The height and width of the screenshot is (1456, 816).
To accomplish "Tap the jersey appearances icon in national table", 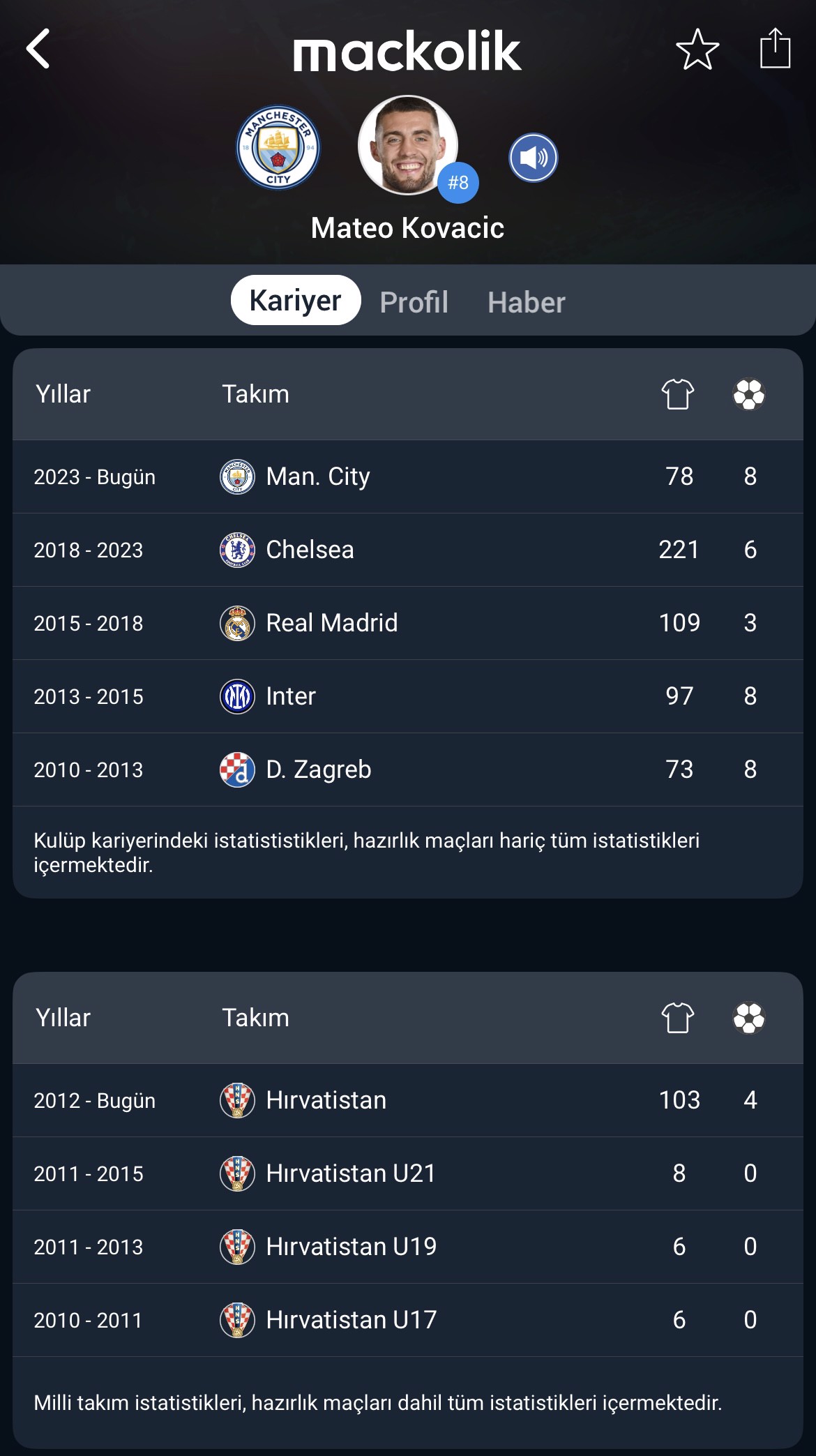I will pos(678,1018).
